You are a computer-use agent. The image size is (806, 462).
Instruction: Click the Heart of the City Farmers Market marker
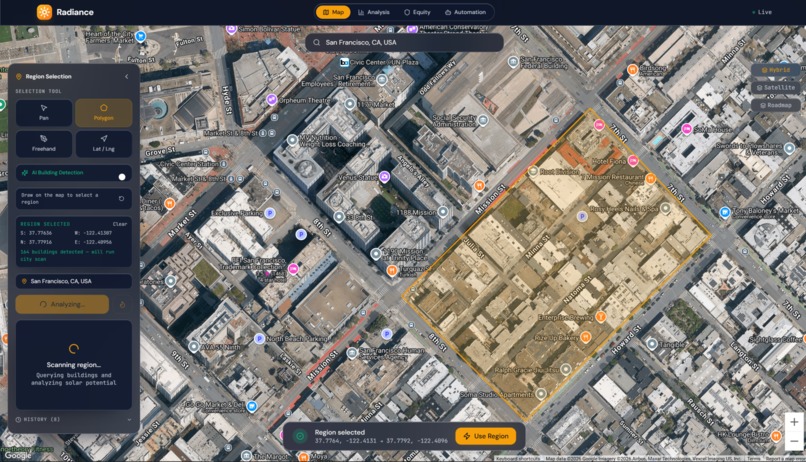click(x=141, y=36)
